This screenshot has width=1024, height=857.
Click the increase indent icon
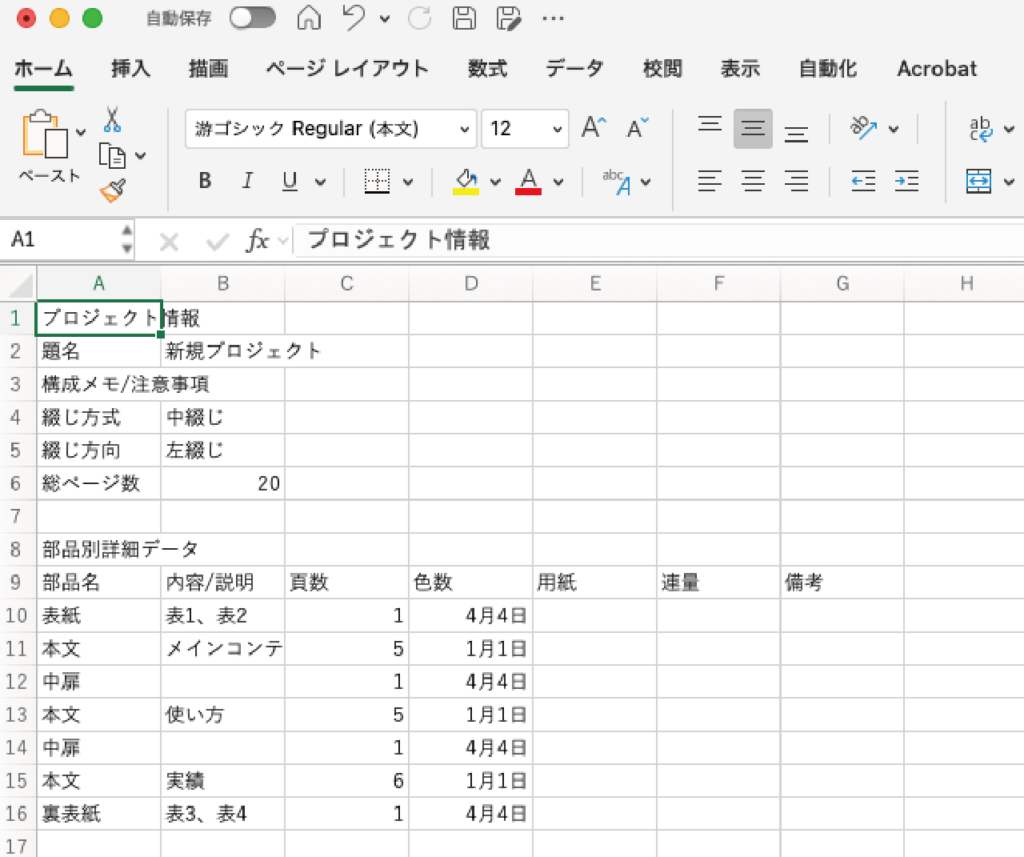906,181
